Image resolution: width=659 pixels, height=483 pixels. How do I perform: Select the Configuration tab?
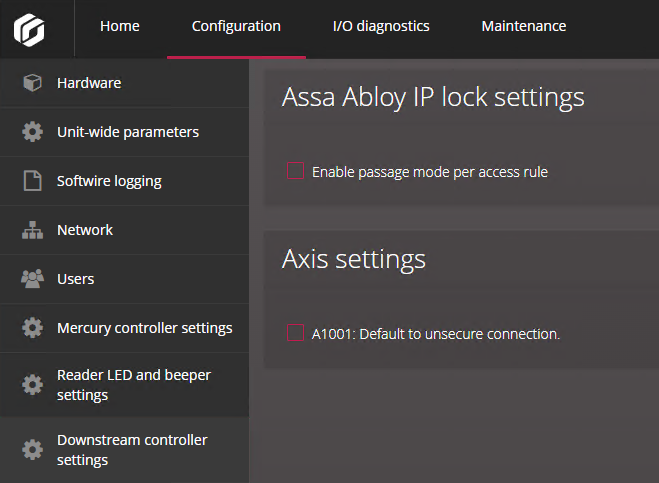click(x=236, y=27)
